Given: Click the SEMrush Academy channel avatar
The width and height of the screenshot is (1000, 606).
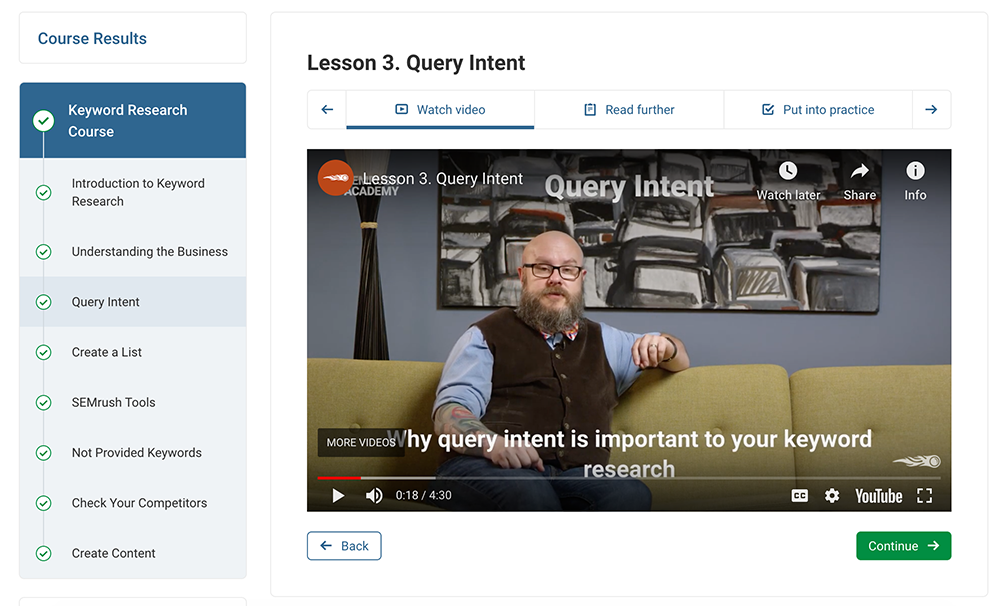Looking at the screenshot, I should pos(335,178).
